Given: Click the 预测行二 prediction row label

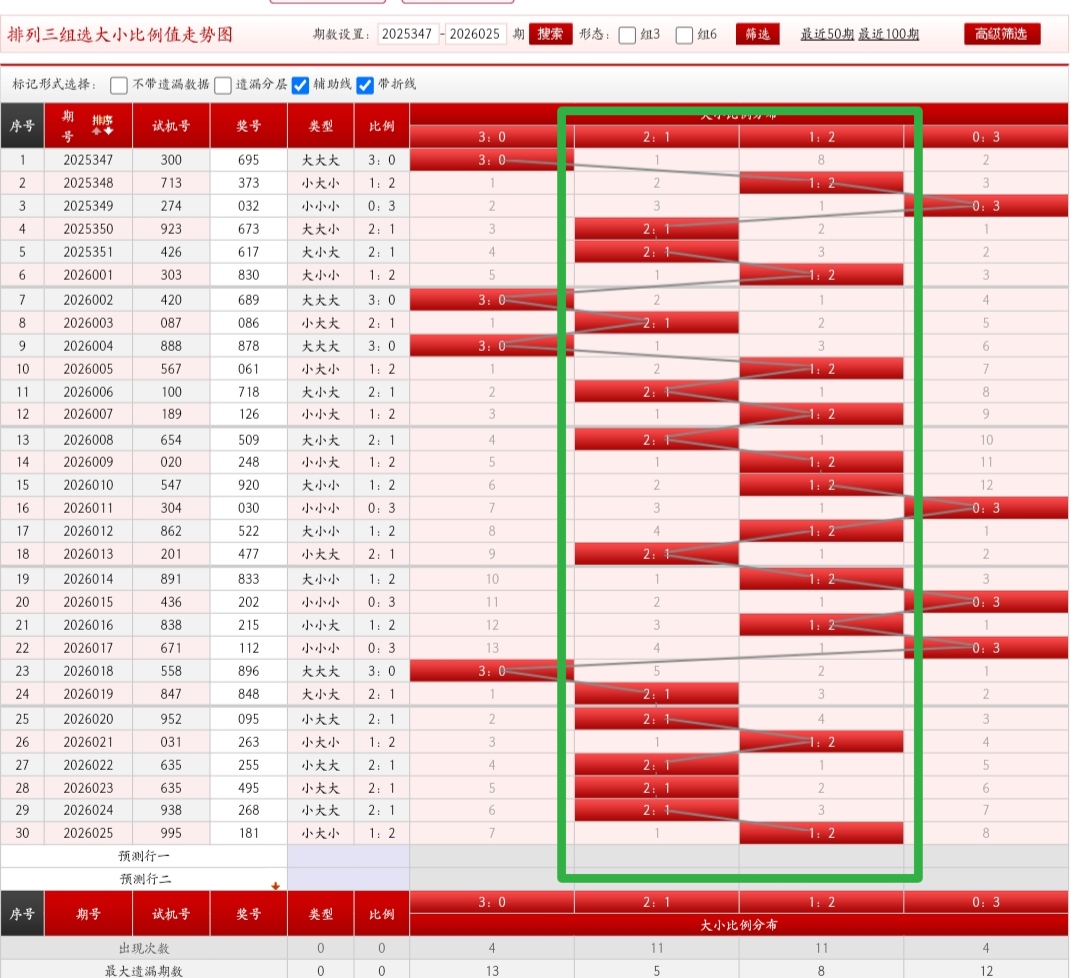Looking at the screenshot, I should tap(144, 879).
